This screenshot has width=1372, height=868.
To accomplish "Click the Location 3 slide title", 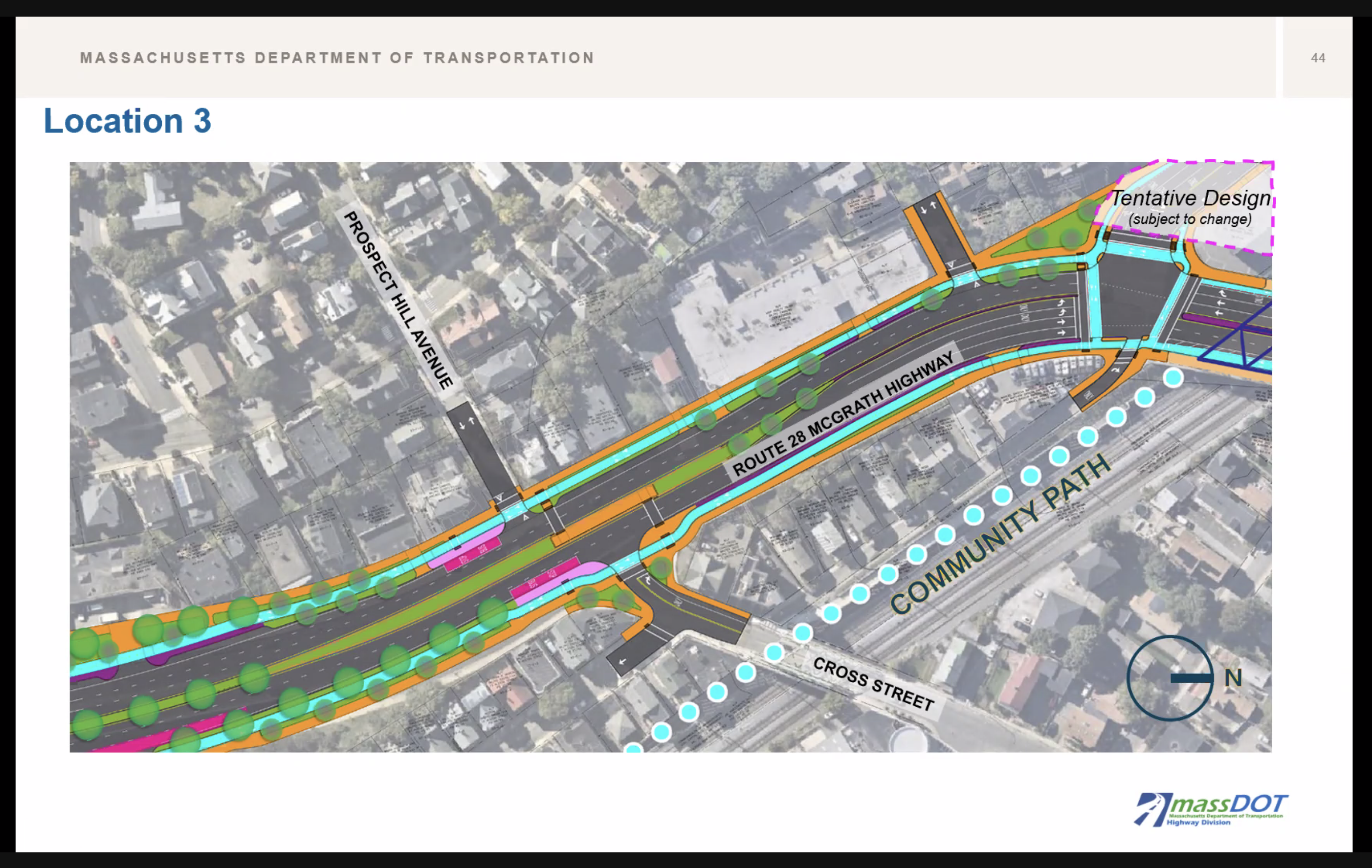I will point(127,121).
